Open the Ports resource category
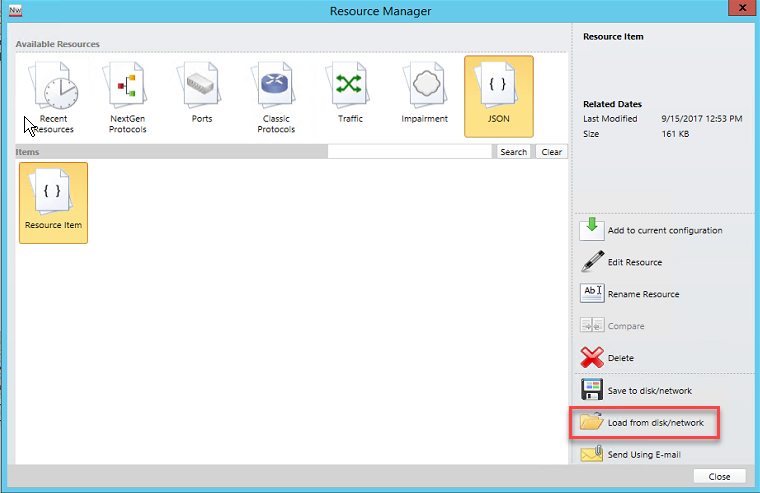This screenshot has width=760, height=493. click(x=202, y=92)
